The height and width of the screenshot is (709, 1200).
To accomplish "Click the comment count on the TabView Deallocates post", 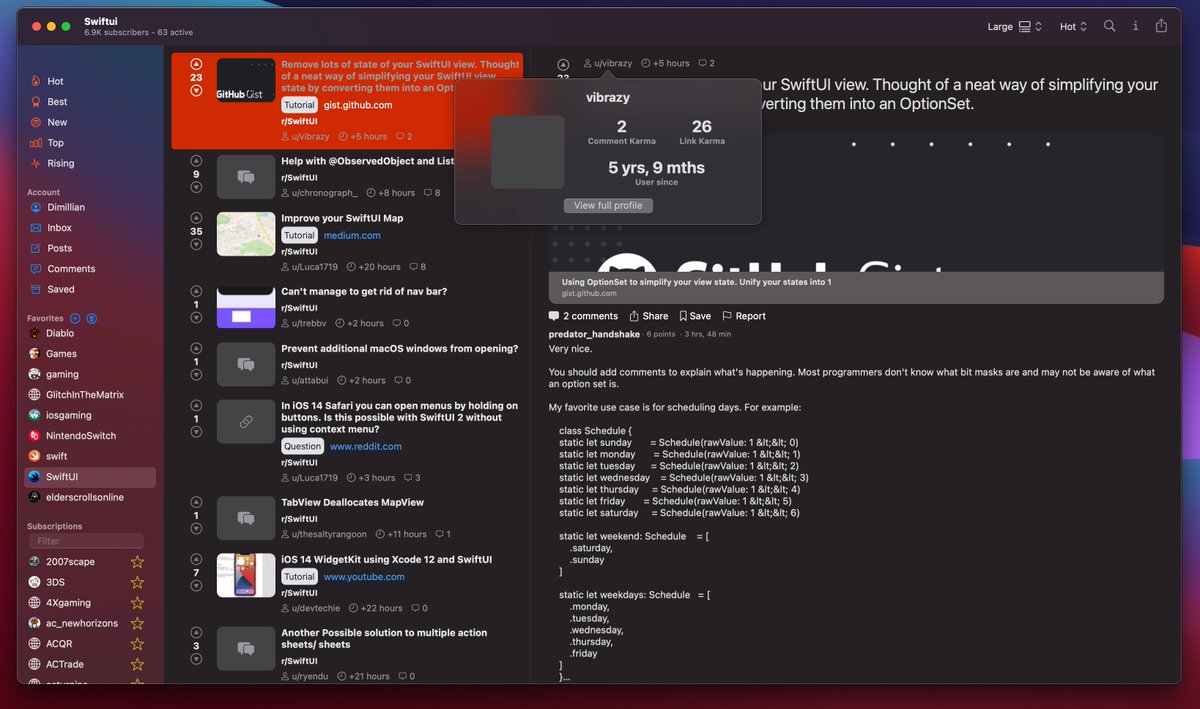I will coord(442,535).
